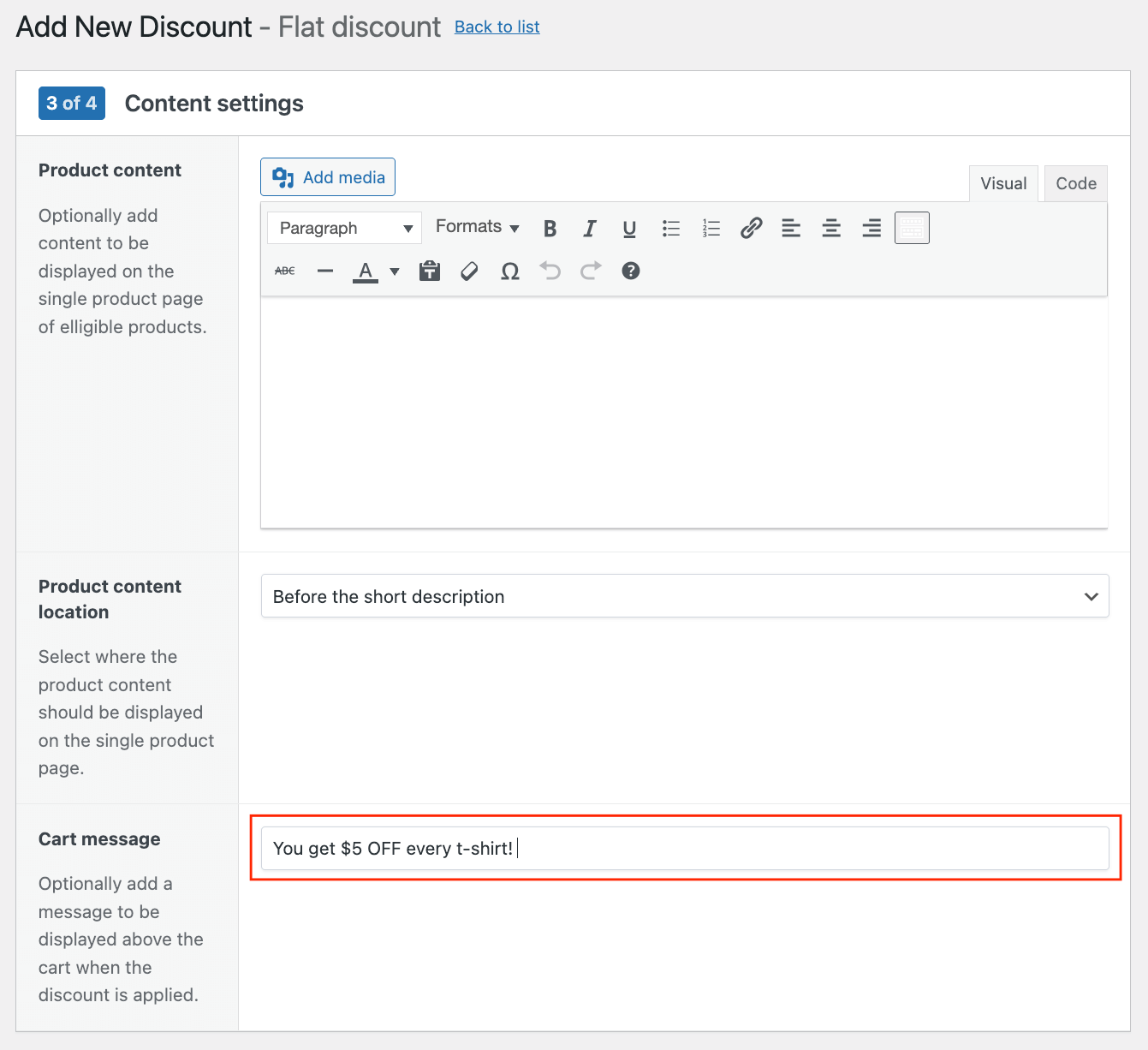Image resolution: width=1148 pixels, height=1050 pixels.
Task: Follow the Back to list link
Action: [497, 27]
